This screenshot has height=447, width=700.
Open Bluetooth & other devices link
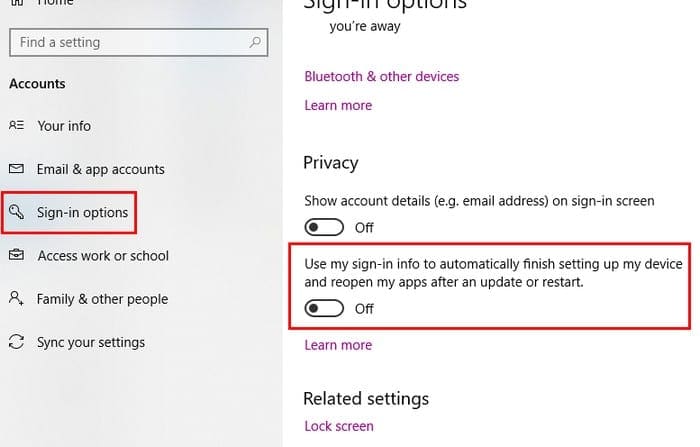coord(382,76)
